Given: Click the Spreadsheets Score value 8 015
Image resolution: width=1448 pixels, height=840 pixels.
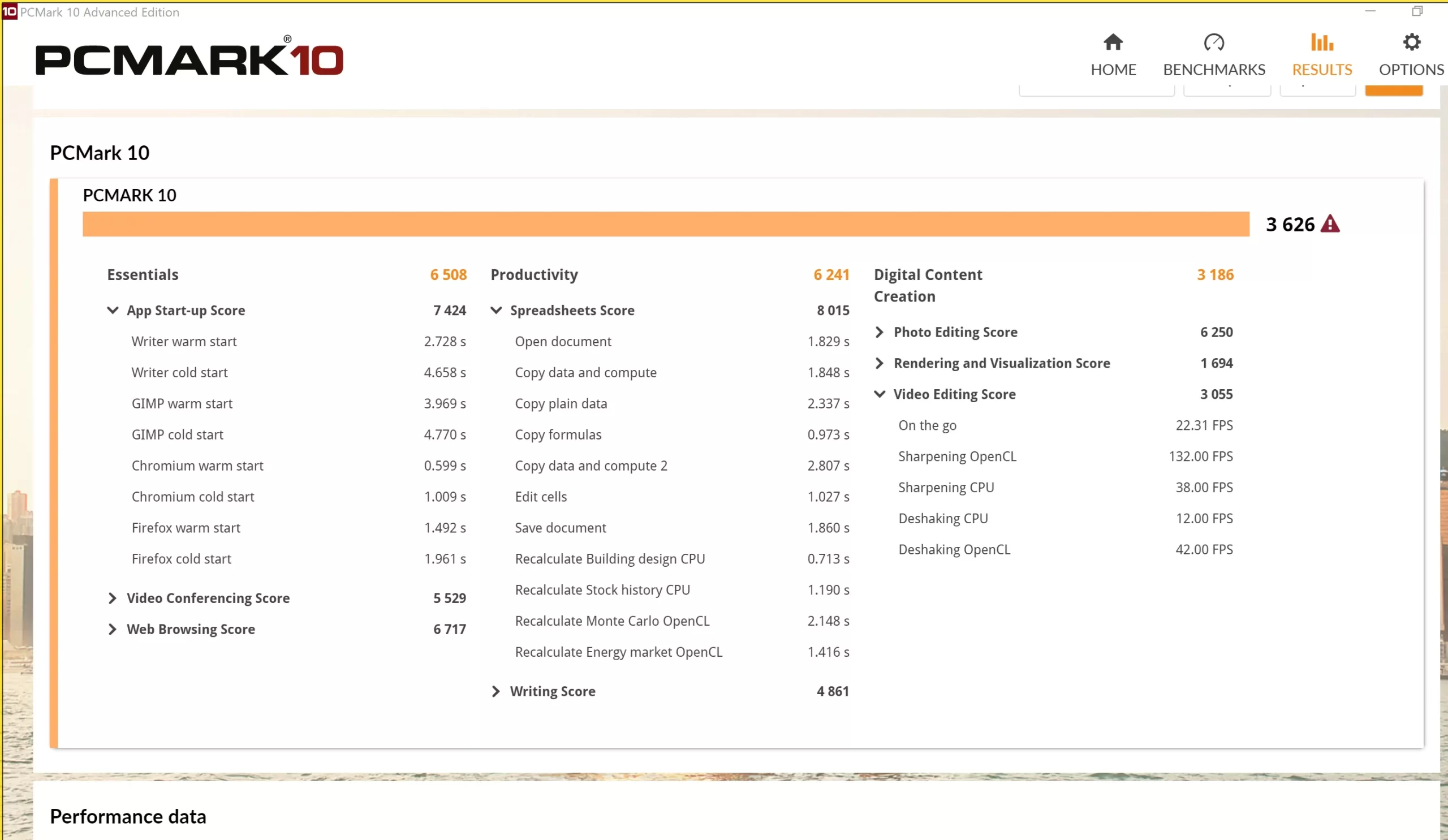Looking at the screenshot, I should tap(833, 310).
